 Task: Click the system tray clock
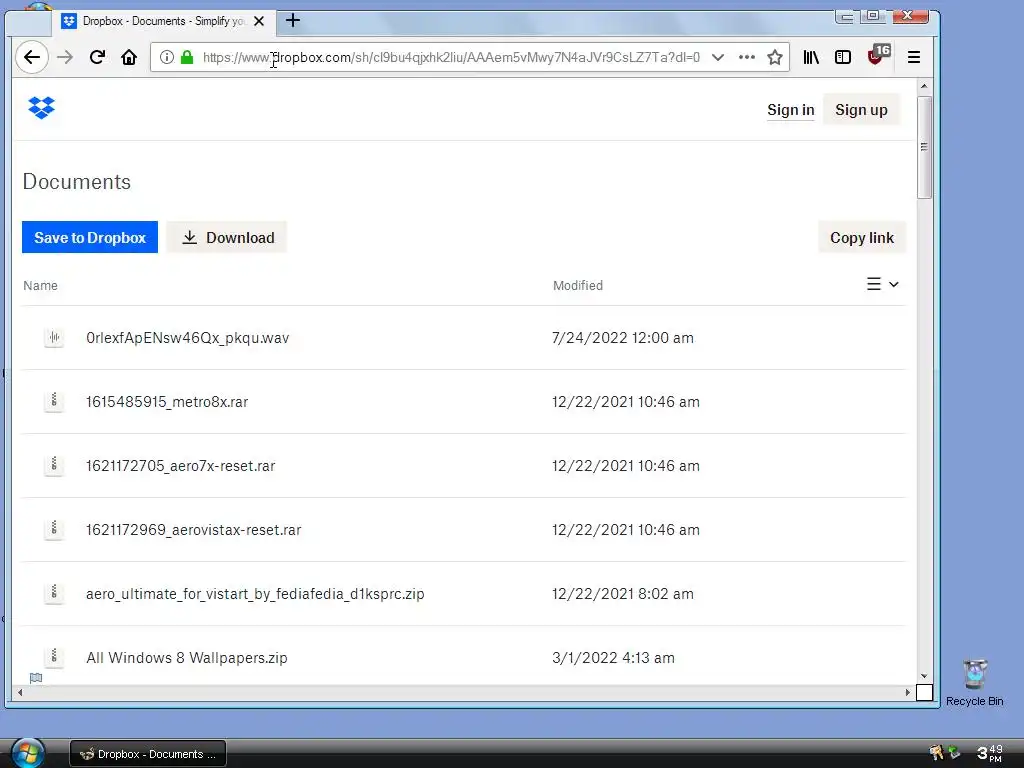pos(989,753)
